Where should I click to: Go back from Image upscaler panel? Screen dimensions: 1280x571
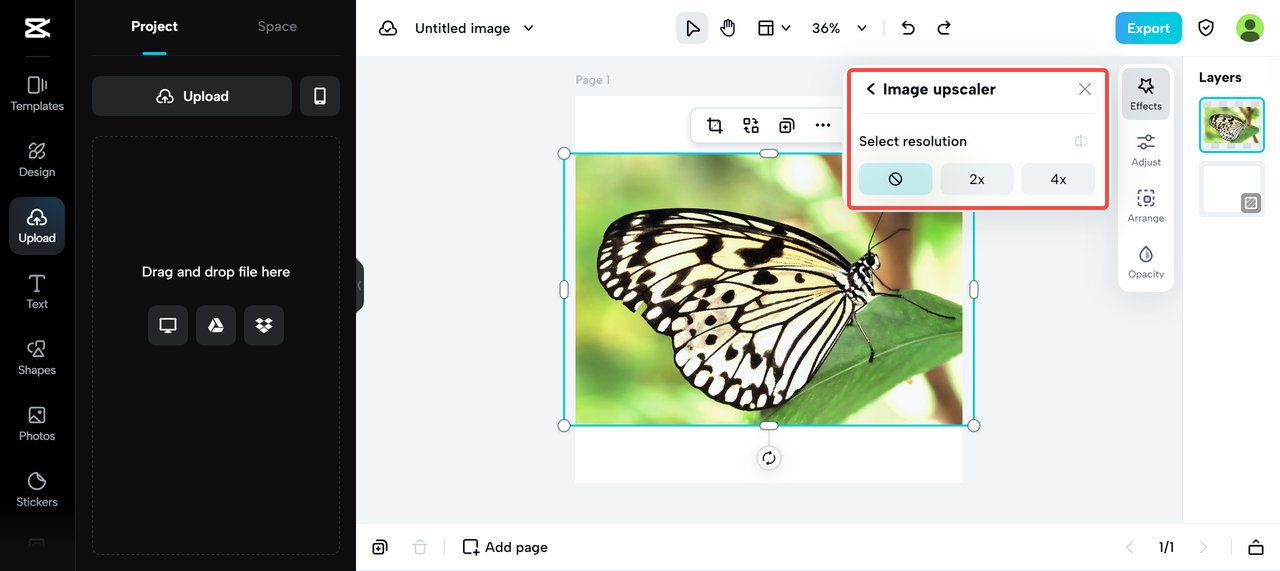click(x=870, y=89)
